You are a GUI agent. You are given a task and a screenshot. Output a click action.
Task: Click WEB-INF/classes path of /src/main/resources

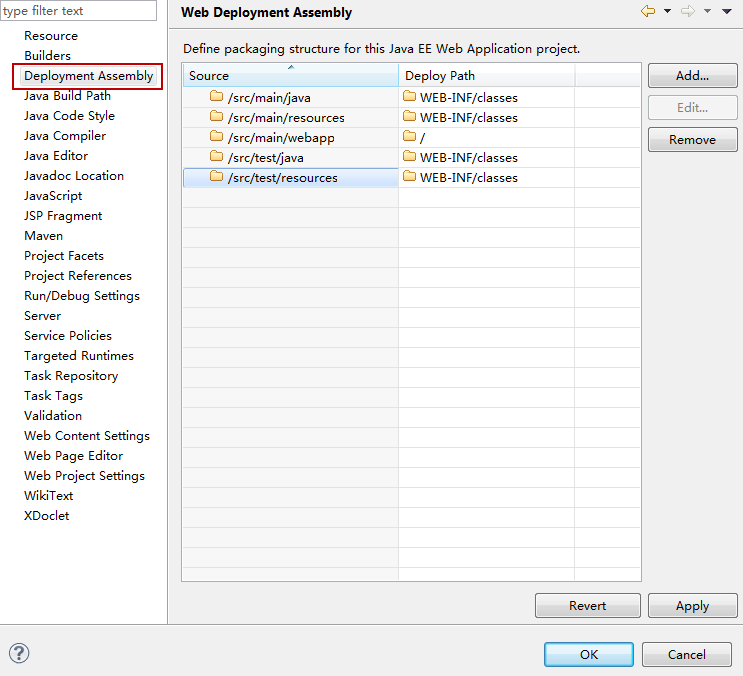469,117
